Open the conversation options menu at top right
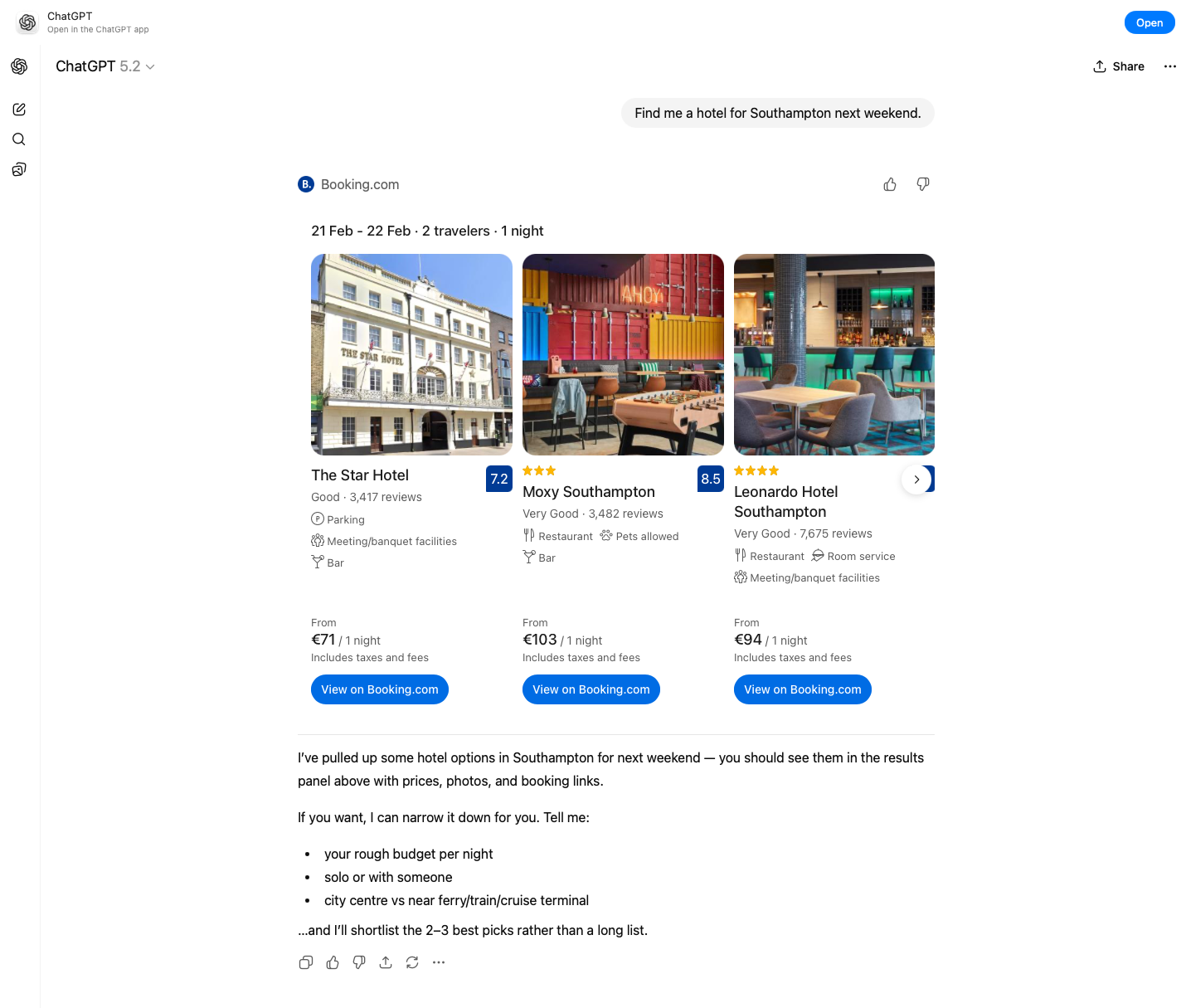The width and height of the screenshot is (1186, 1008). click(x=1169, y=66)
